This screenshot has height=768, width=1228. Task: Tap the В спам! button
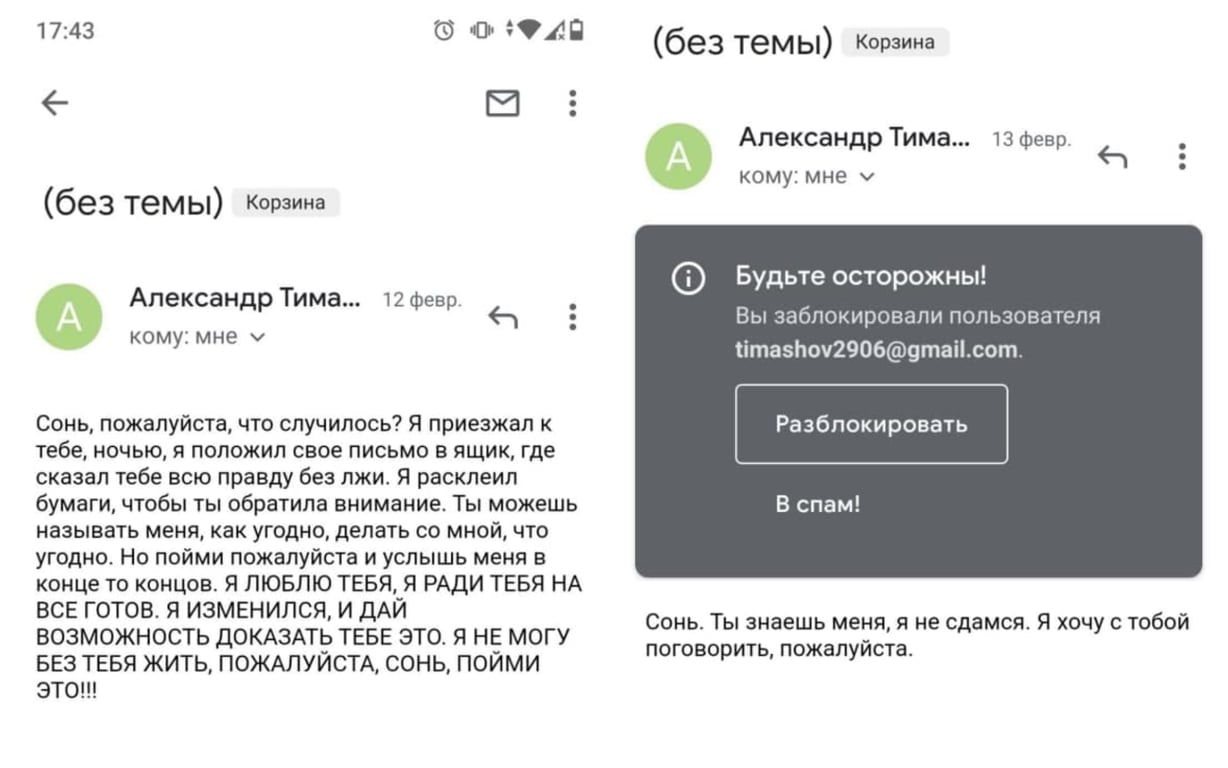tap(818, 504)
